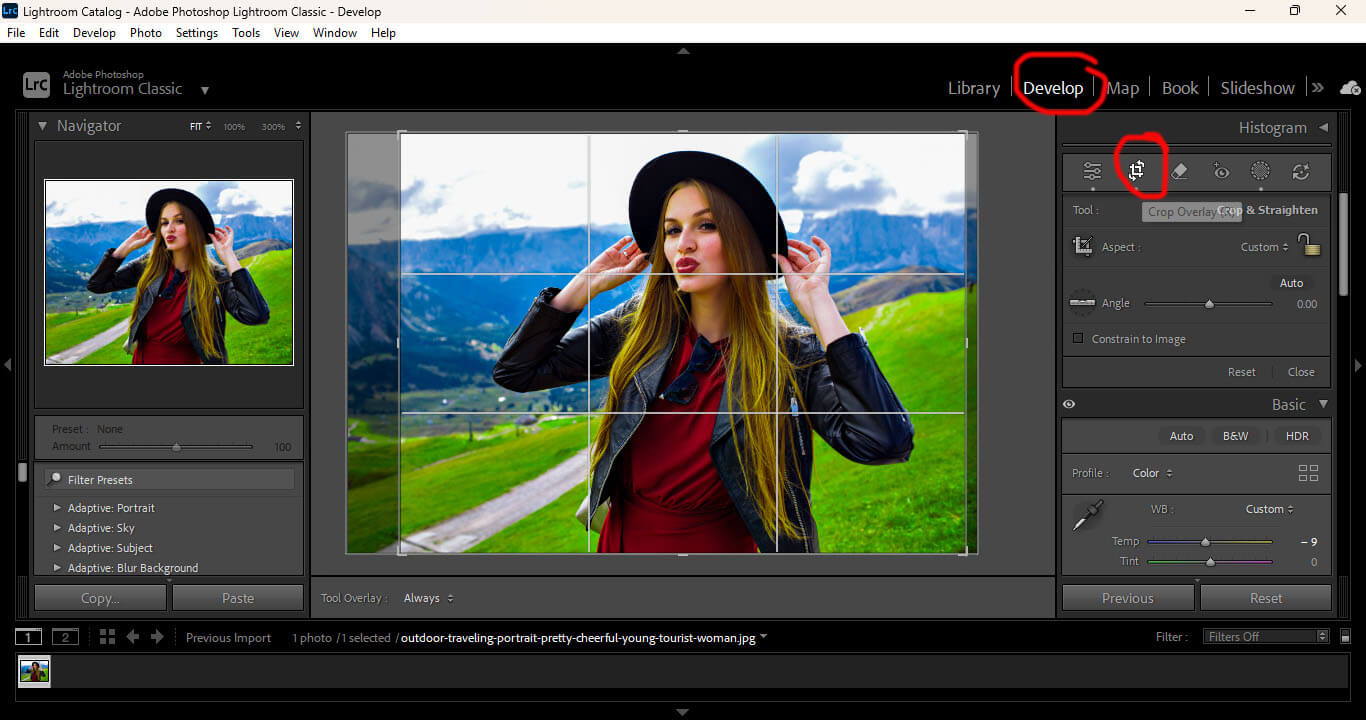Click the Straighten level tool icon

pyautogui.click(x=1082, y=302)
